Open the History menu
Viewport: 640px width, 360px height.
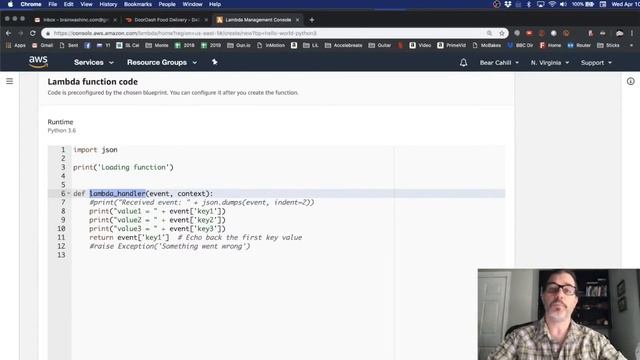(108, 4)
